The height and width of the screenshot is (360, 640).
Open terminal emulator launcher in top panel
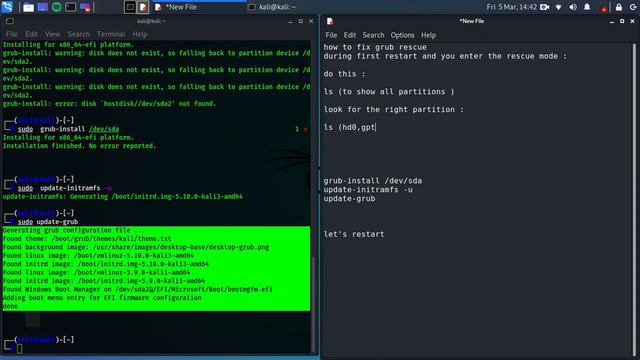click(x=70, y=7)
